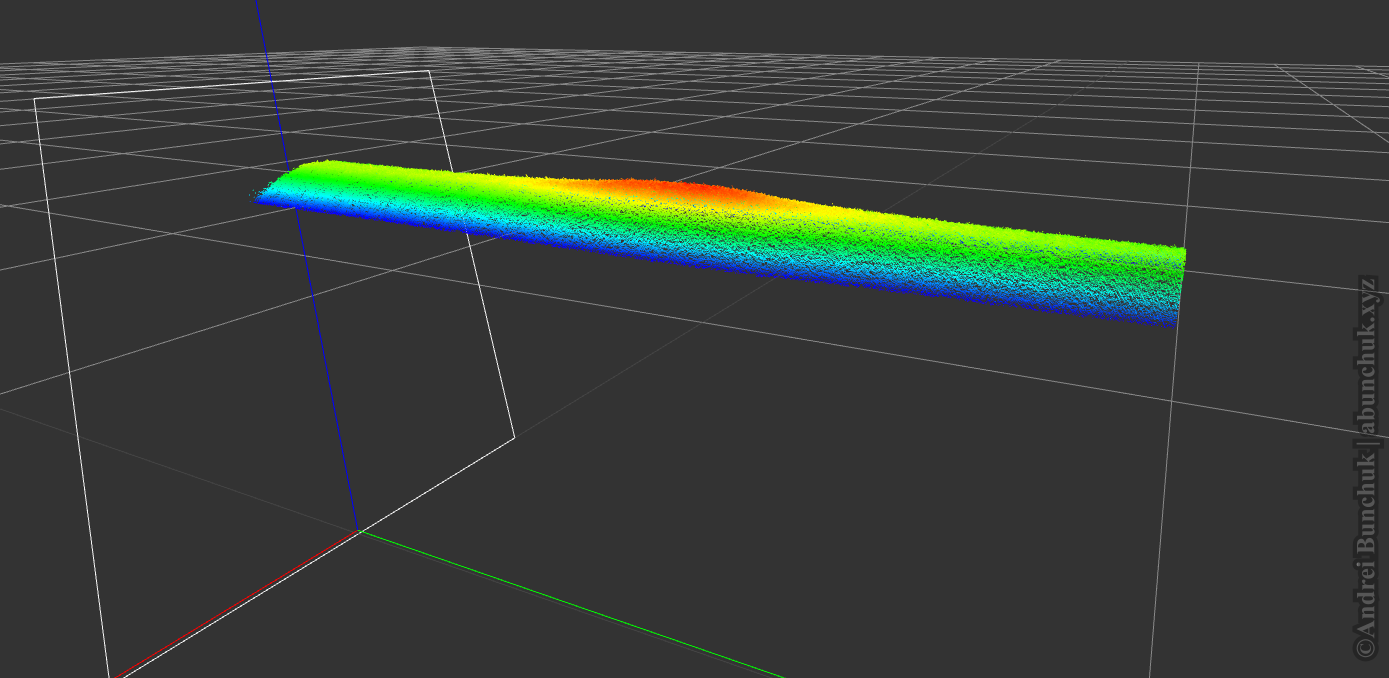Image resolution: width=1389 pixels, height=678 pixels.
Task: Click the top edge of the white frame
Action: pyautogui.click(x=232, y=85)
